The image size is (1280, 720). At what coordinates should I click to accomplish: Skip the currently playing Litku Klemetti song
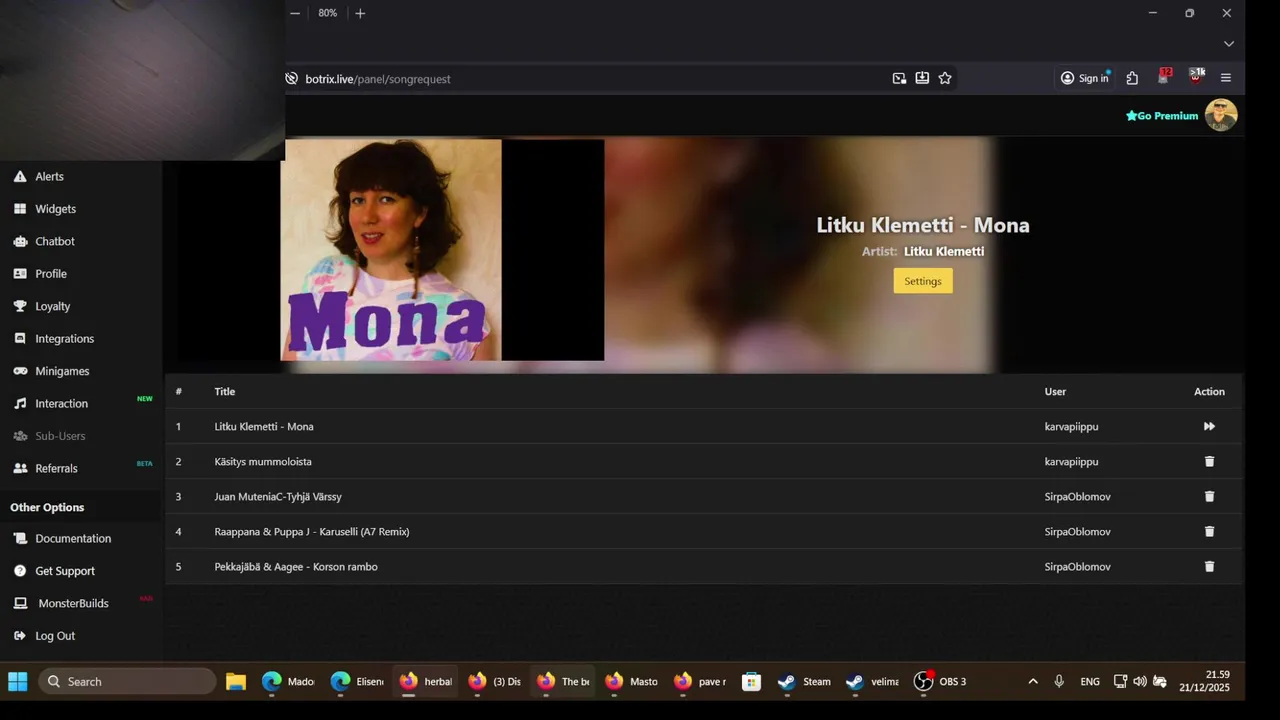coord(1209,426)
